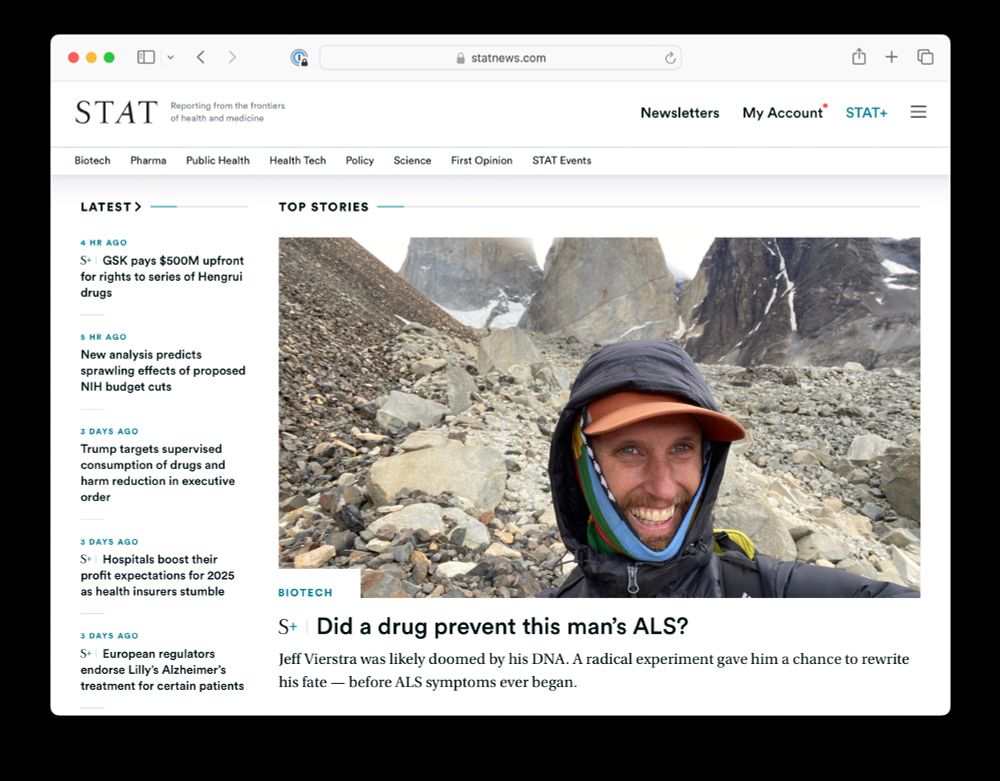Viewport: 1000px width, 781px height.
Task: Open STAT+ subscription link
Action: [x=866, y=113]
